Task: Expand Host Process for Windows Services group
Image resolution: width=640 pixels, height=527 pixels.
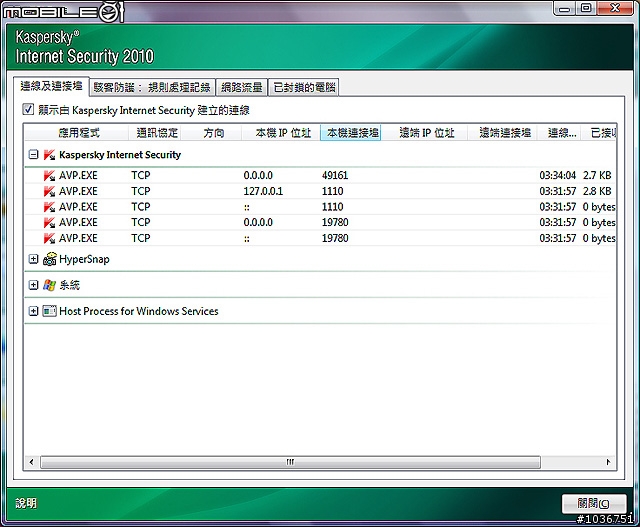Action: (33, 311)
